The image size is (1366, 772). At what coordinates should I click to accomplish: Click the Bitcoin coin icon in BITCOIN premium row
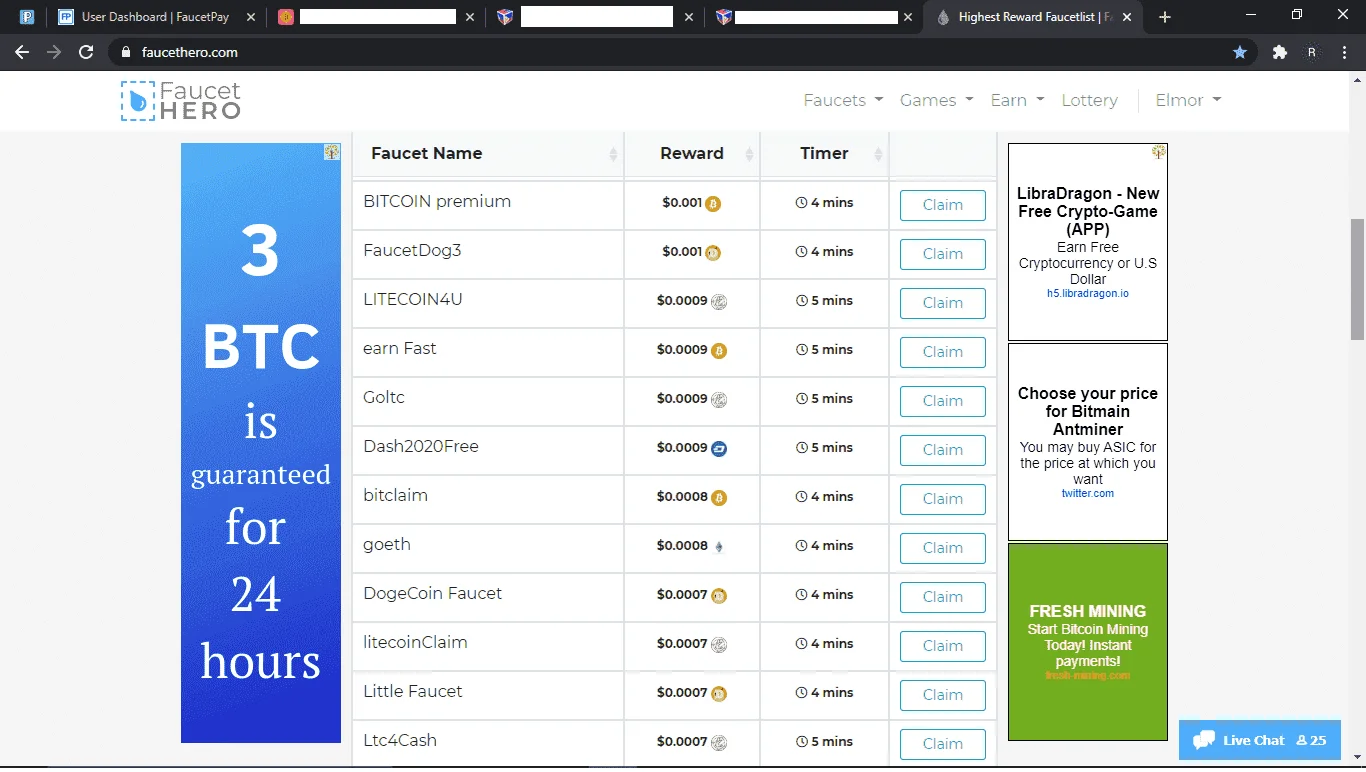point(713,204)
